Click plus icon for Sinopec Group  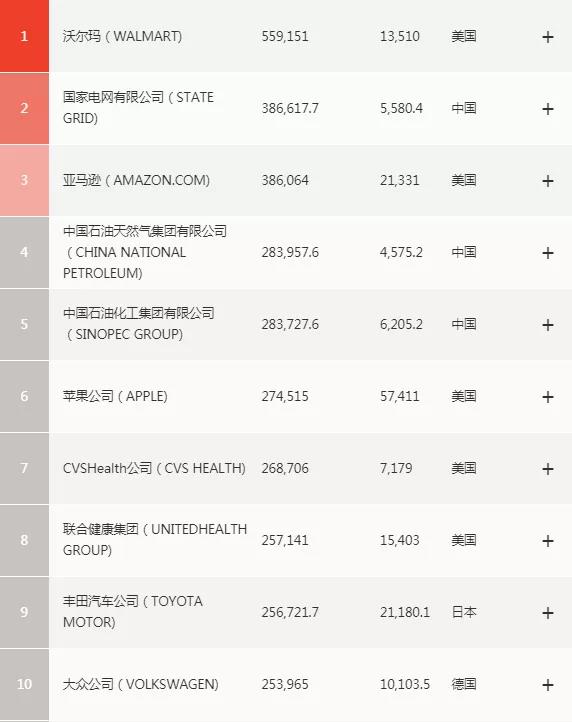click(548, 325)
